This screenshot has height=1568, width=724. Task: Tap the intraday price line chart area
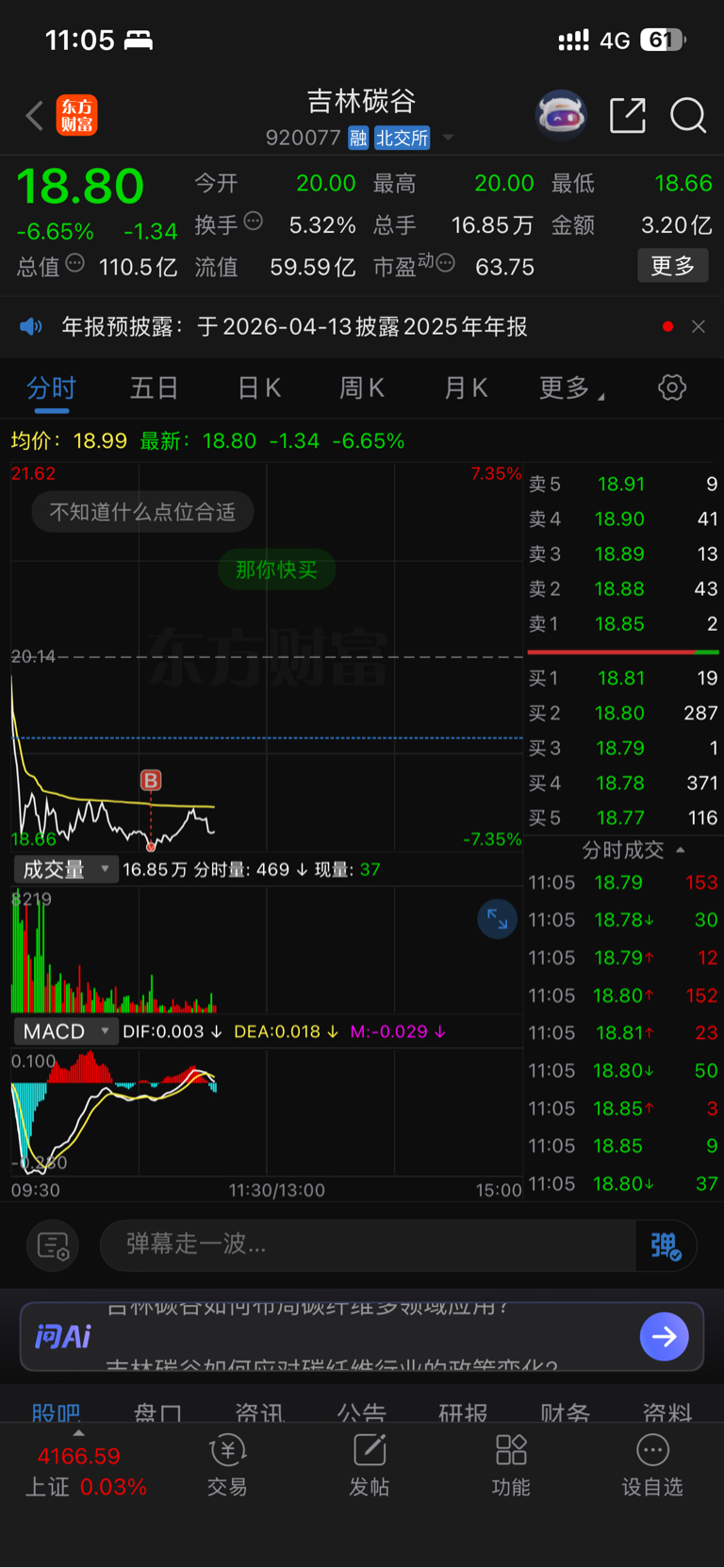(x=267, y=658)
